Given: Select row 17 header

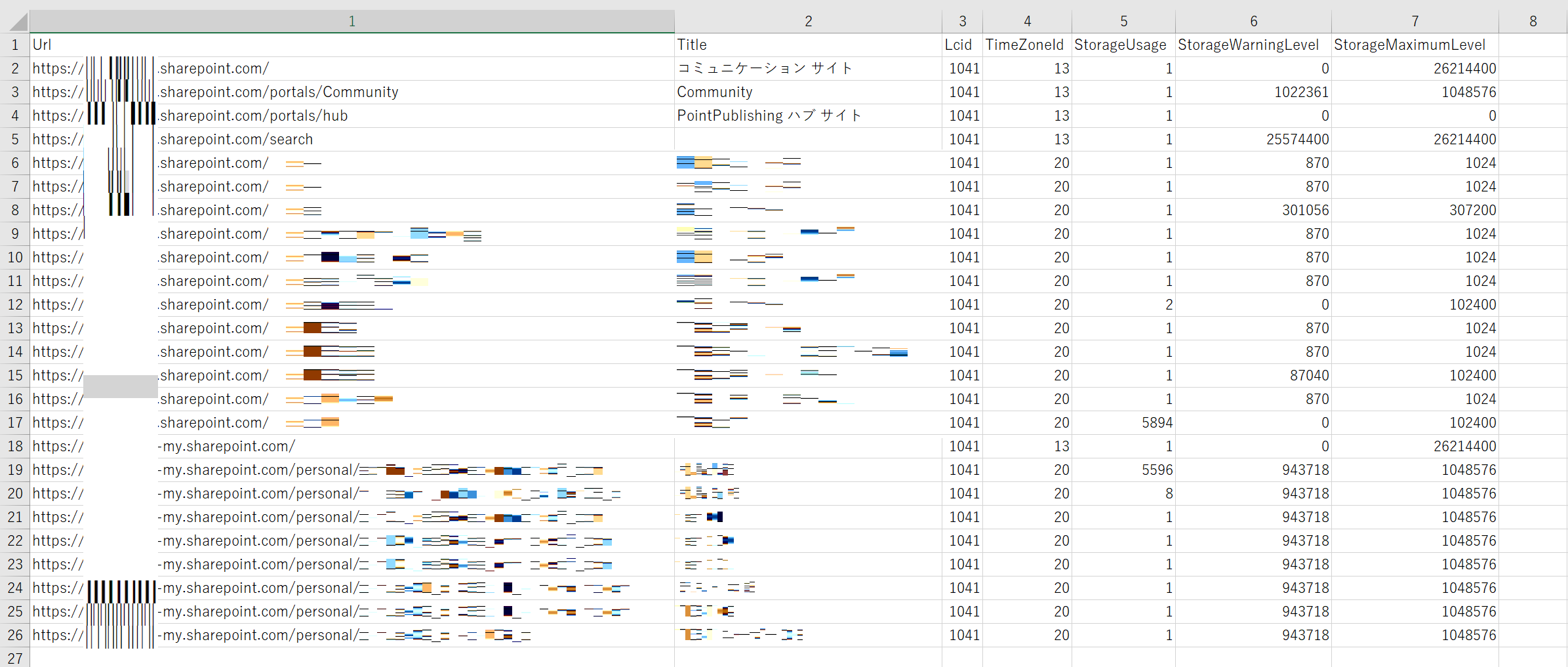Looking at the screenshot, I should (x=15, y=422).
